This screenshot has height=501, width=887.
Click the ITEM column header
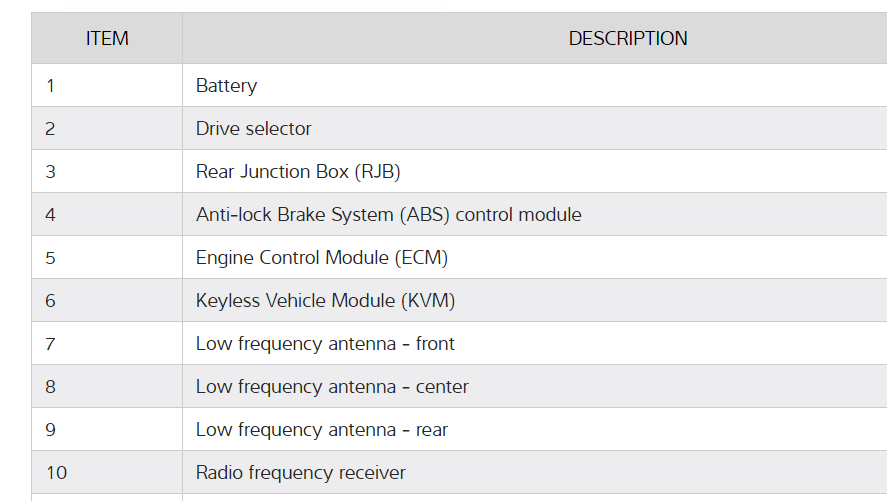(107, 39)
